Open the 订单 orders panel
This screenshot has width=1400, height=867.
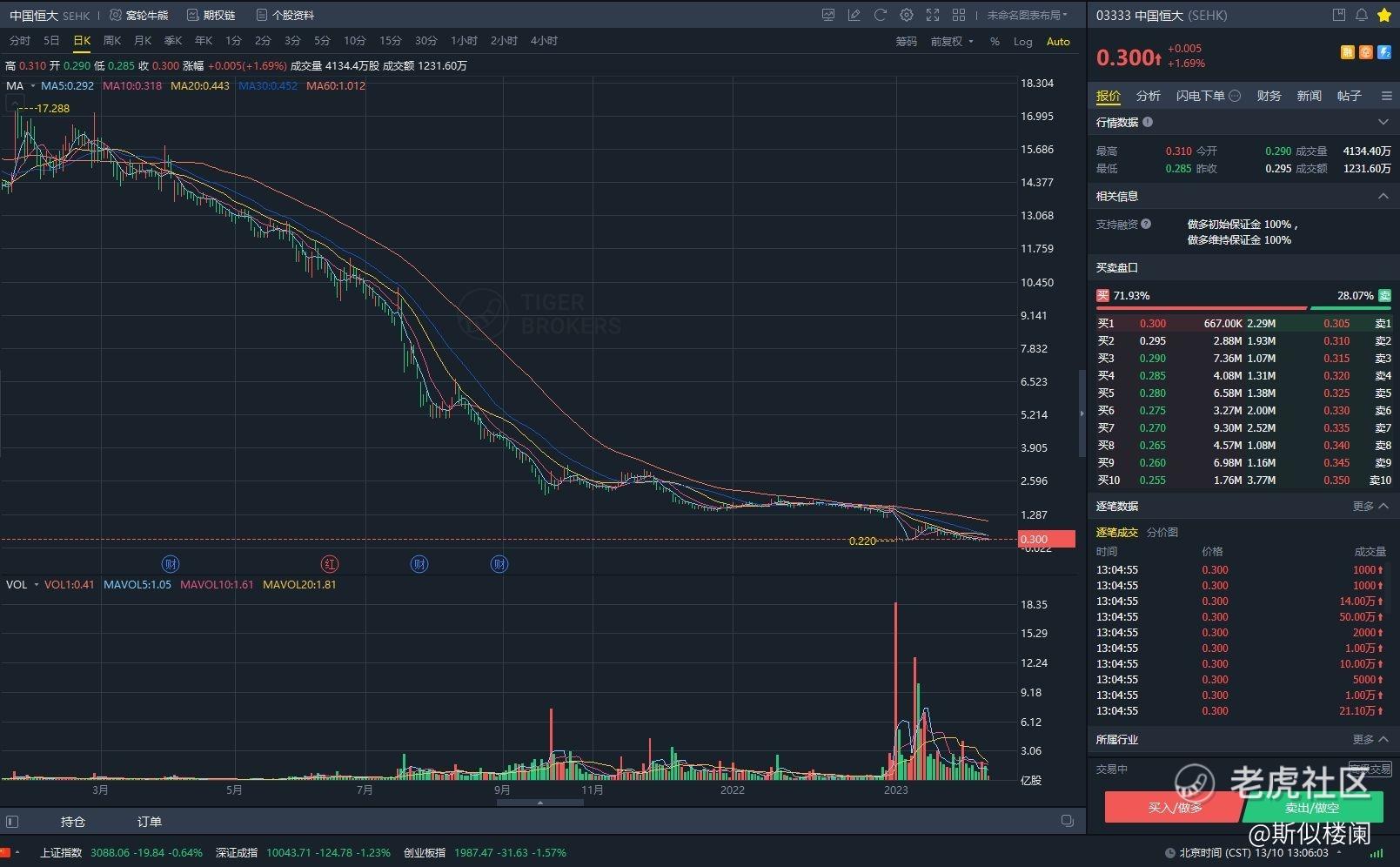click(x=150, y=821)
